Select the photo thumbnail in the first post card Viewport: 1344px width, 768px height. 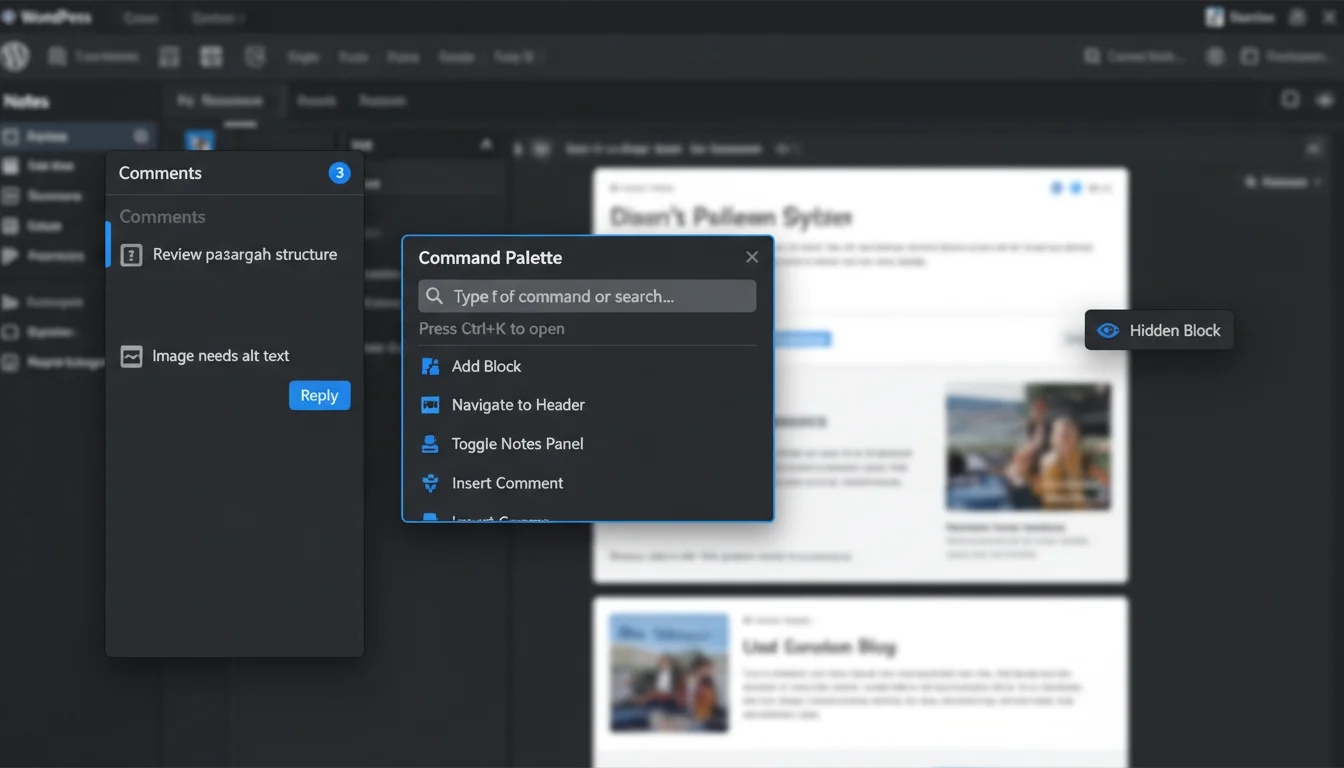(x=1028, y=446)
